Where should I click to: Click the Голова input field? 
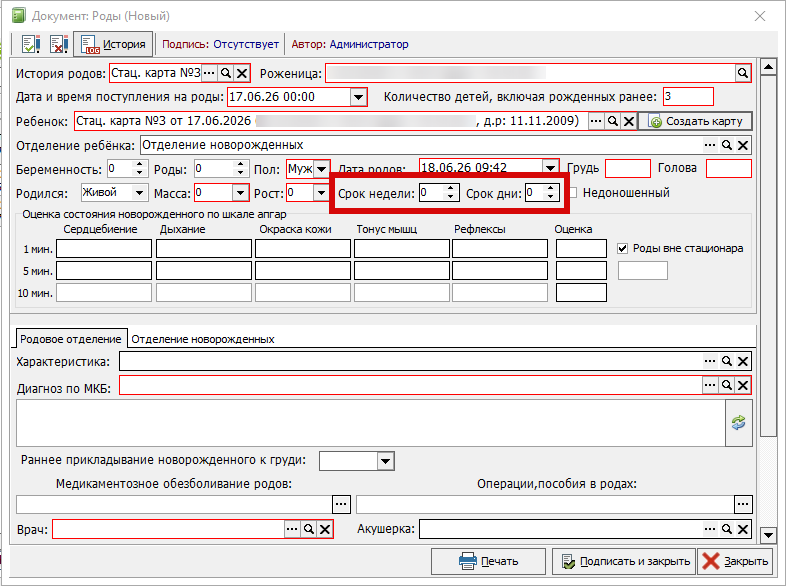point(729,168)
